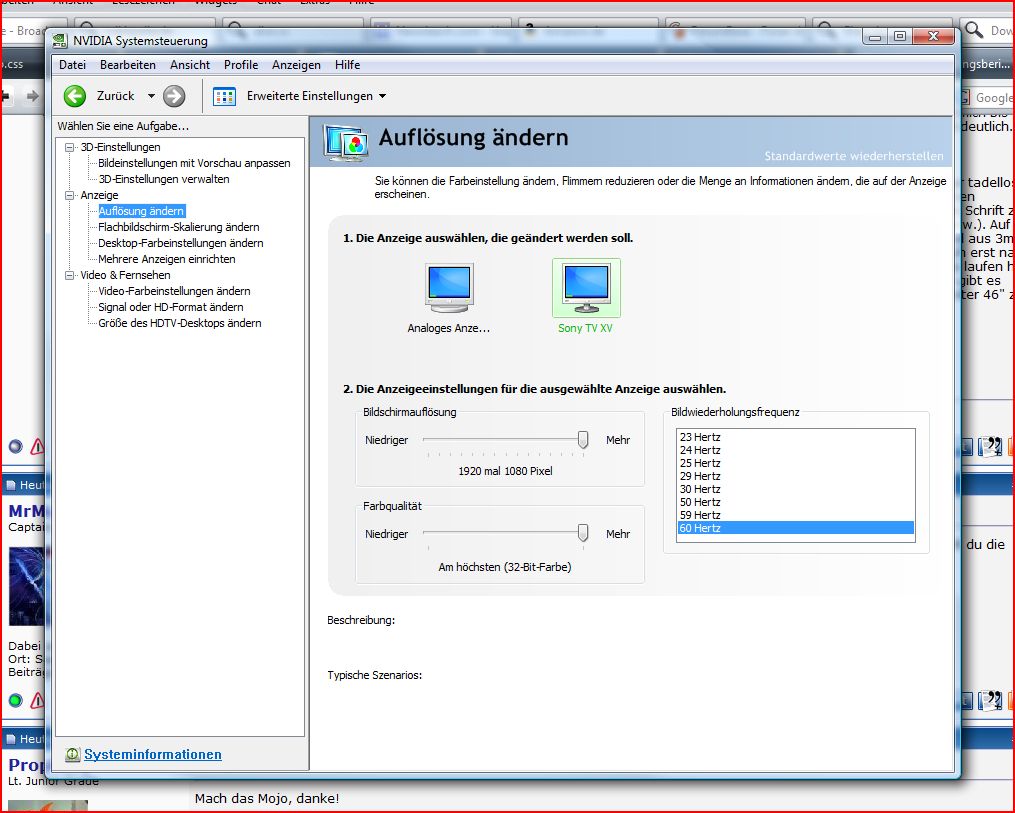Viewport: 1015px width, 813px height.
Task: Click Standardwerte wiederherstellen link
Action: (x=854, y=156)
